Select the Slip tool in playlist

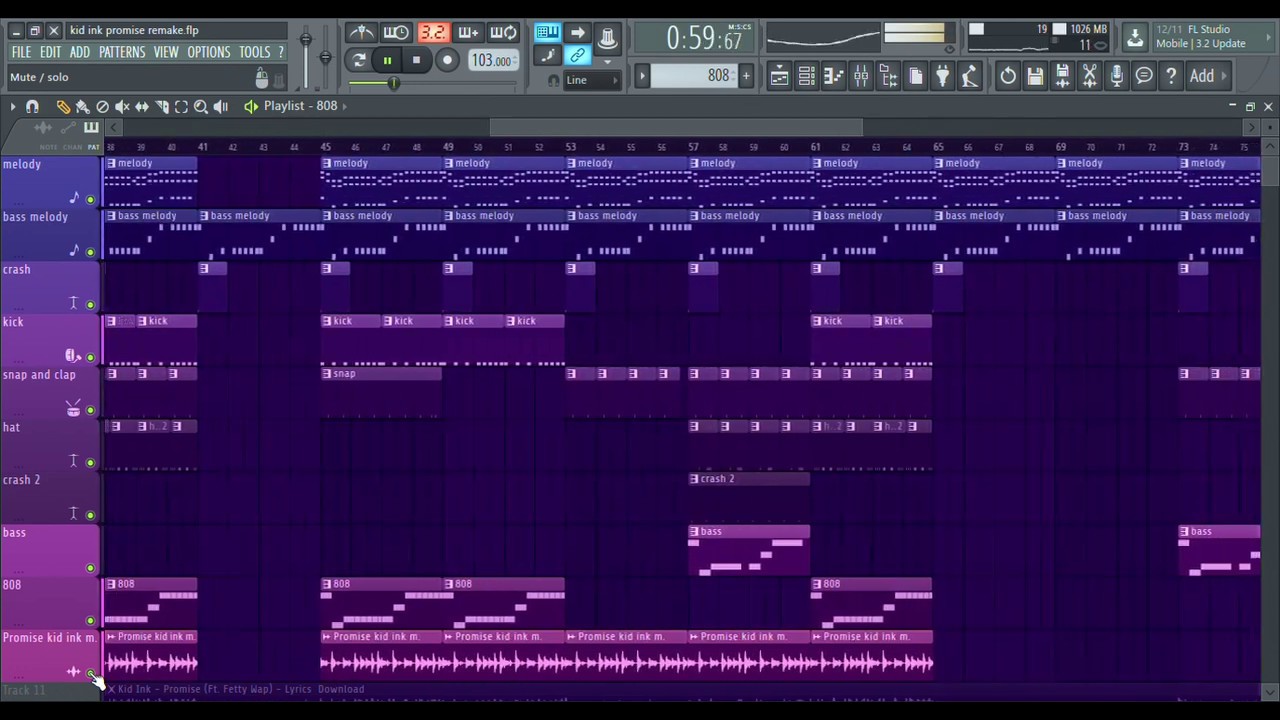point(142,106)
